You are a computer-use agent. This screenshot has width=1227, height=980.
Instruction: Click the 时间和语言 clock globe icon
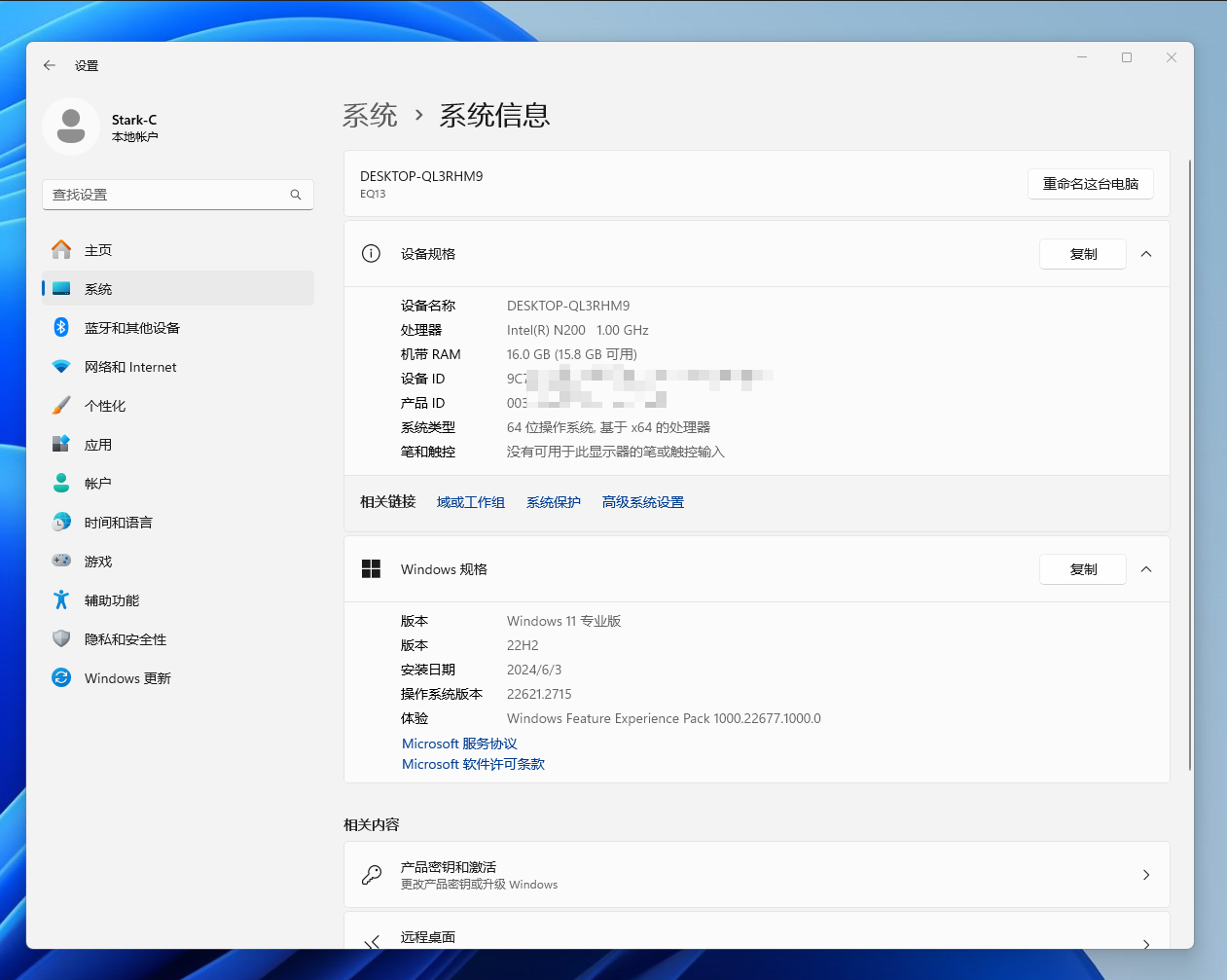61,523
